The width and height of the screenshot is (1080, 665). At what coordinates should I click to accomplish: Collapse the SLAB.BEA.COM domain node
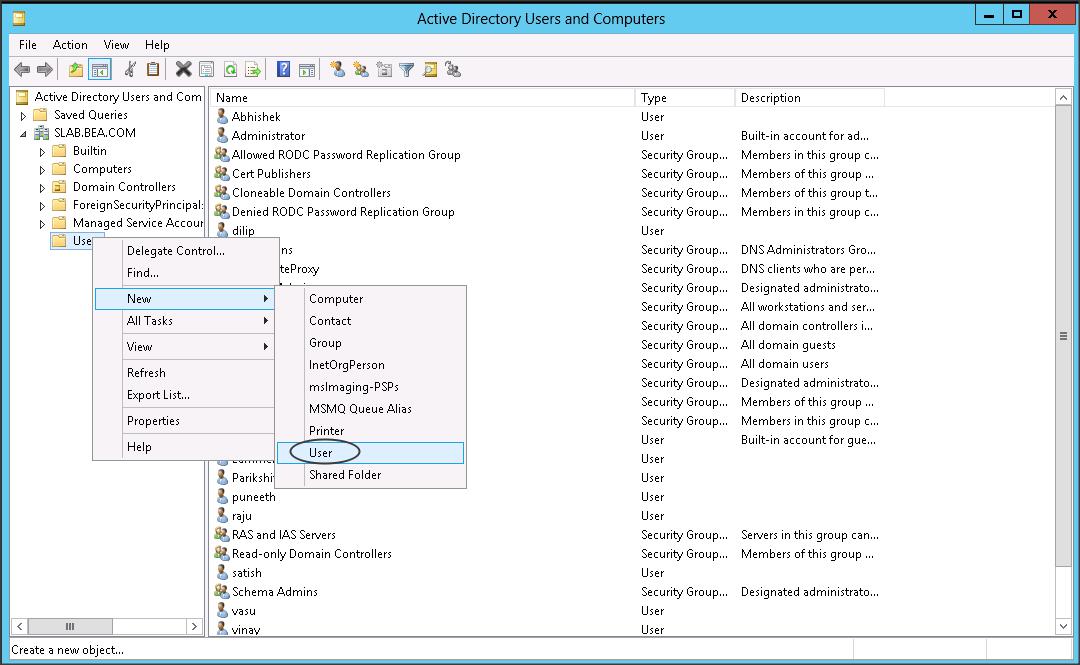click(24, 133)
